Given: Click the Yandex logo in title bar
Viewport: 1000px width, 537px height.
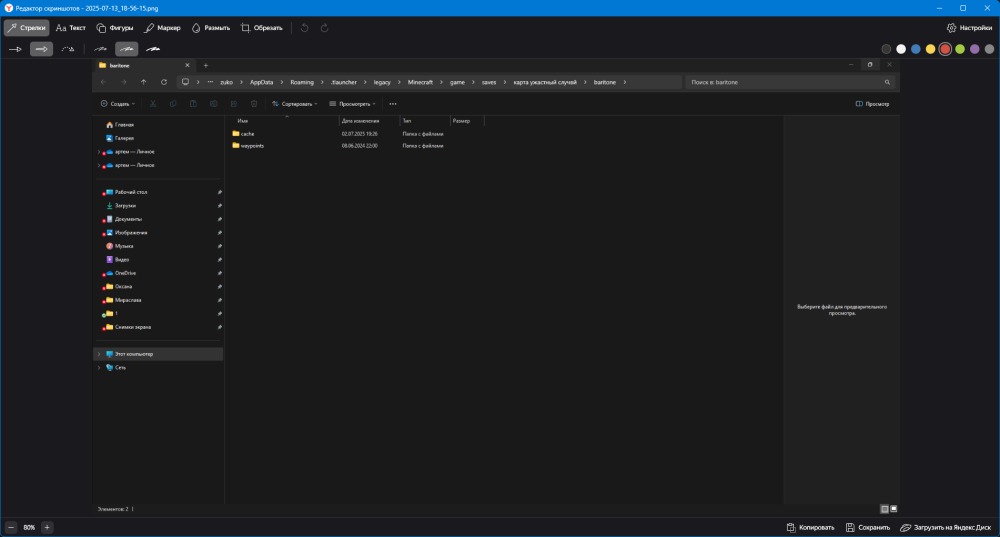Looking at the screenshot, I should click(8, 8).
